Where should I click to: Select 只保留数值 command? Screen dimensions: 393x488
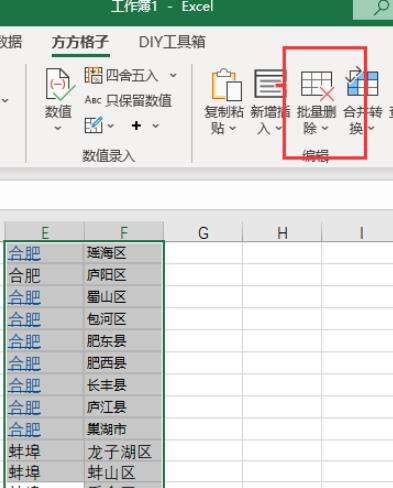pyautogui.click(x=128, y=100)
